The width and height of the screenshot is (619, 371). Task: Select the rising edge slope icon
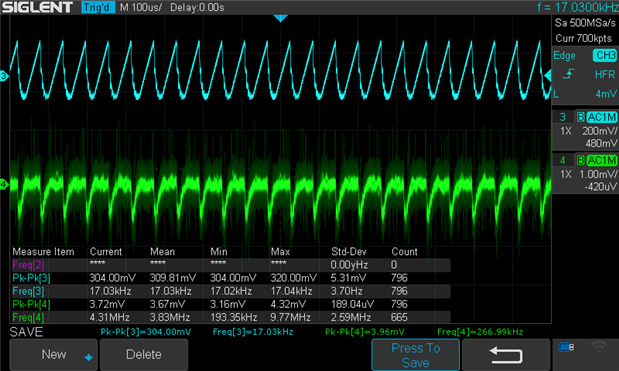(x=568, y=74)
